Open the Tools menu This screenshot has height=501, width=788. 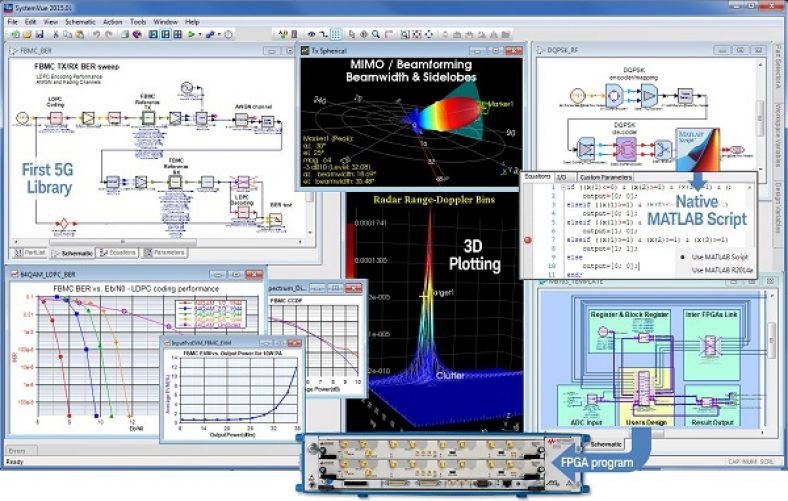click(x=138, y=22)
